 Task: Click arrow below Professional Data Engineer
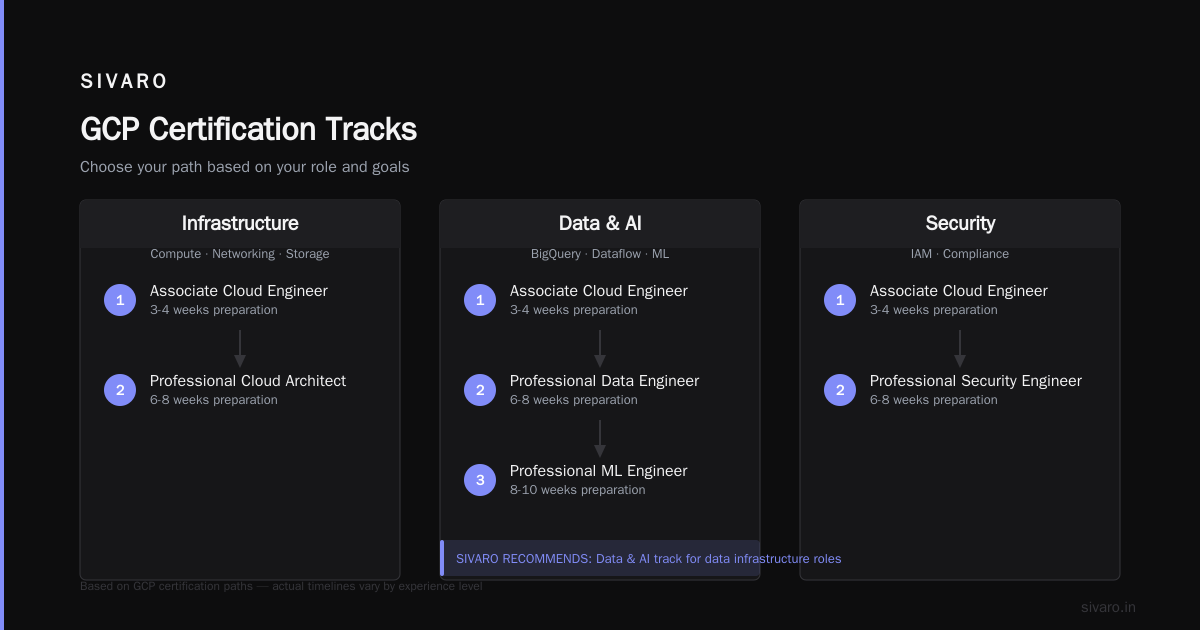tap(600, 439)
